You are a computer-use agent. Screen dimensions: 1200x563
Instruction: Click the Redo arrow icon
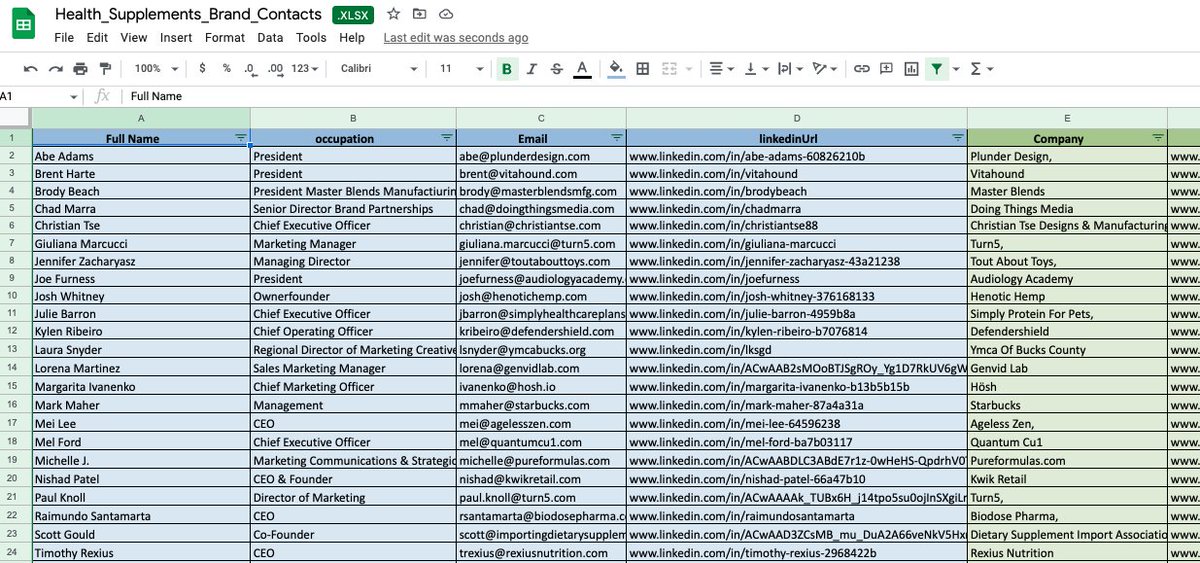click(x=56, y=68)
